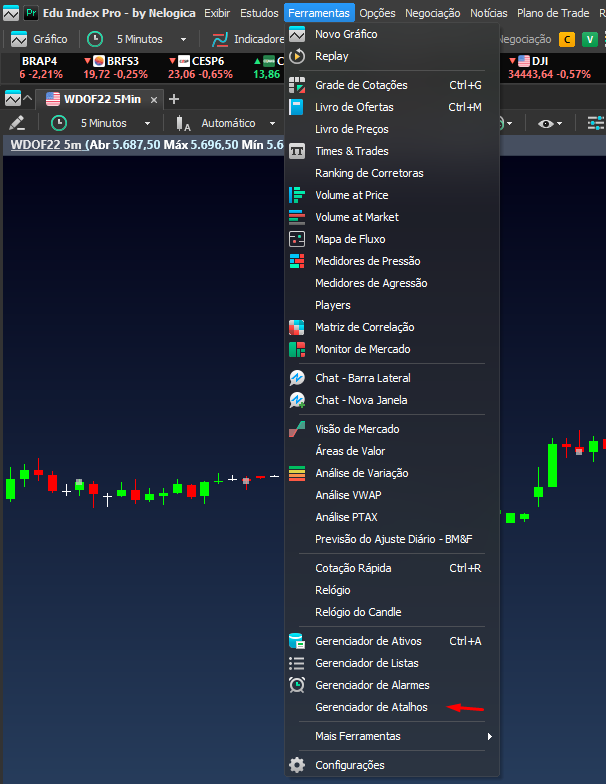
Task: Open Visão de Mercado icon
Action: (x=297, y=429)
